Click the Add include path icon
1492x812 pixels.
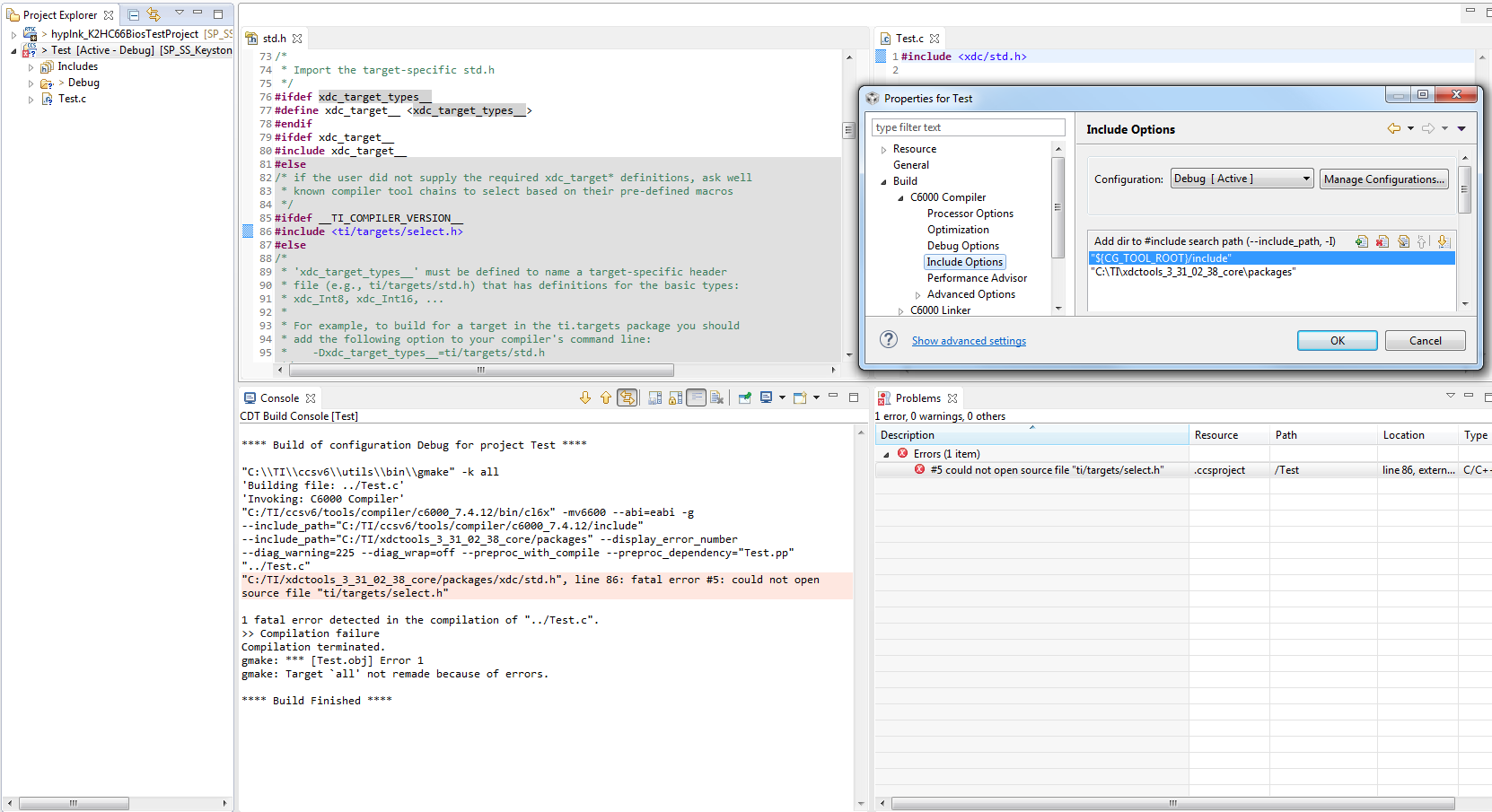[1362, 241]
